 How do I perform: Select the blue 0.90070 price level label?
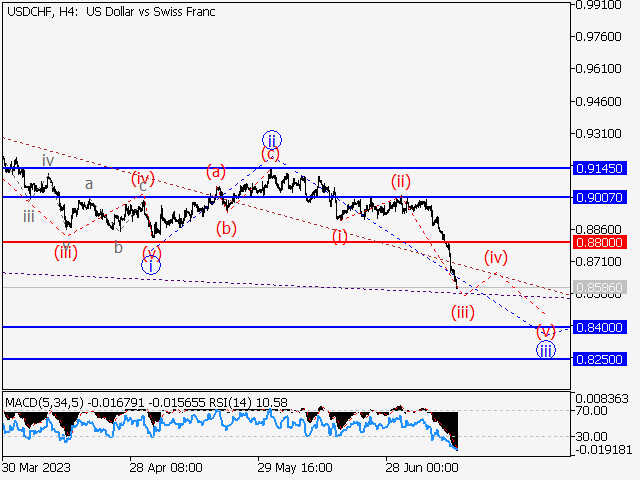point(600,198)
